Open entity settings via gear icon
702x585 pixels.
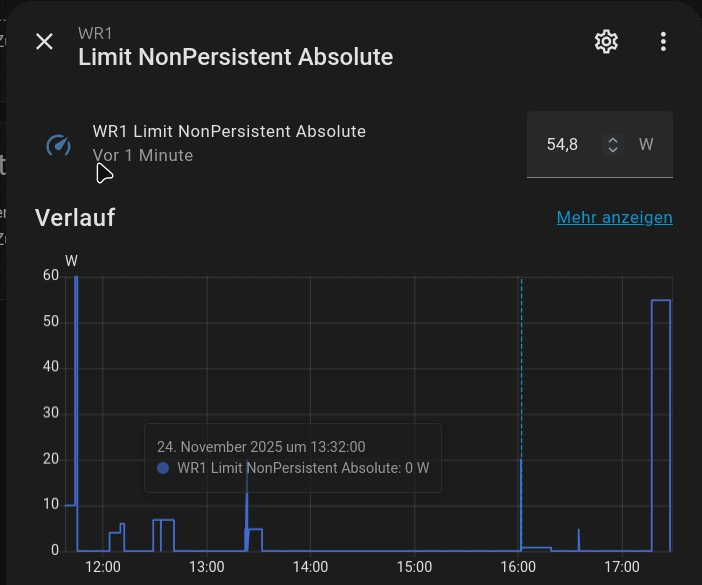point(606,41)
